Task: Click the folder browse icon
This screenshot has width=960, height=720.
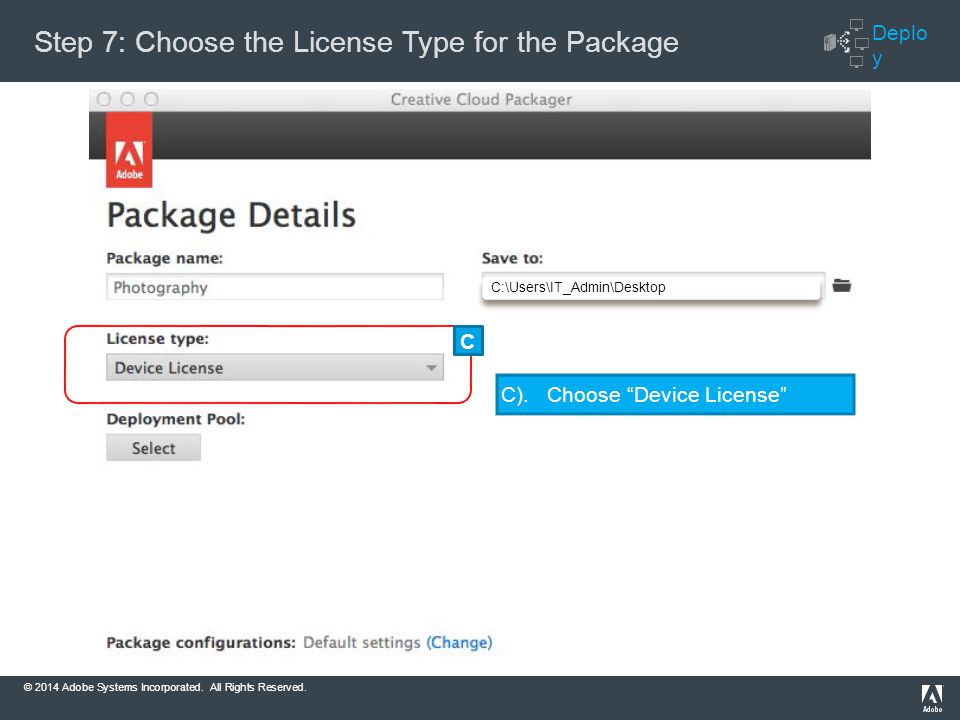Action: point(842,285)
